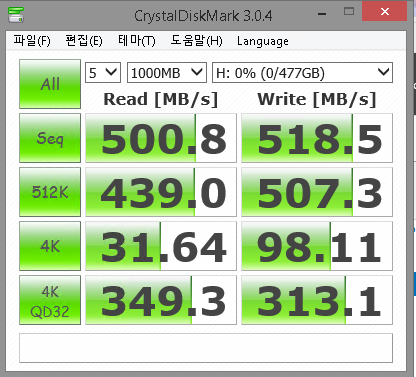Click the CrystalDiskMark app icon in title bar
The height and width of the screenshot is (377, 416).
click(x=16, y=14)
